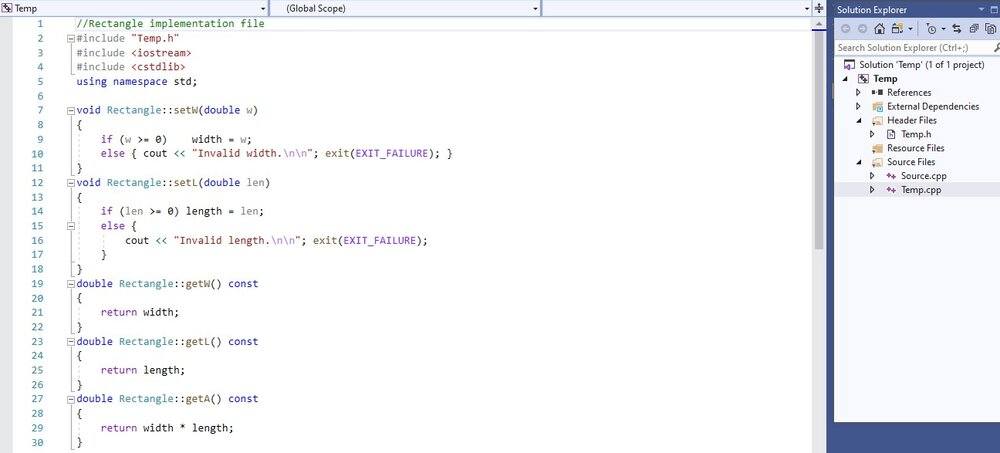The height and width of the screenshot is (453, 1000).
Task: Collapse the else block at line 15
Action: 71,226
